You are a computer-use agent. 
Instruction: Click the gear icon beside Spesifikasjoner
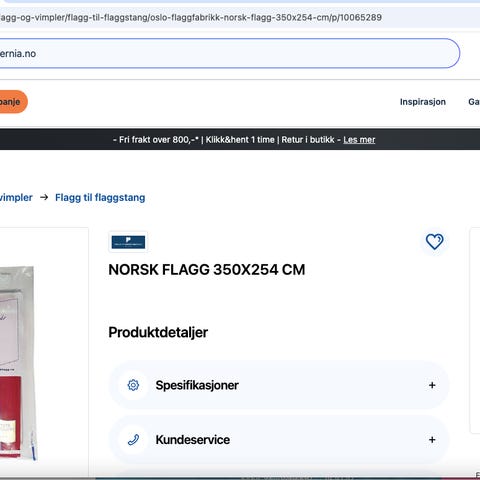click(x=133, y=385)
